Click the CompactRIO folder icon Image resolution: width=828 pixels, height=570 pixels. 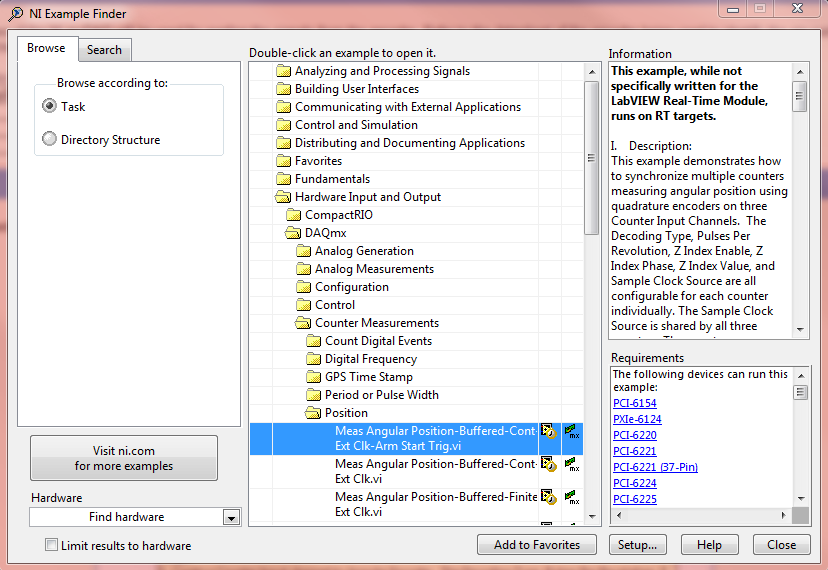[294, 214]
